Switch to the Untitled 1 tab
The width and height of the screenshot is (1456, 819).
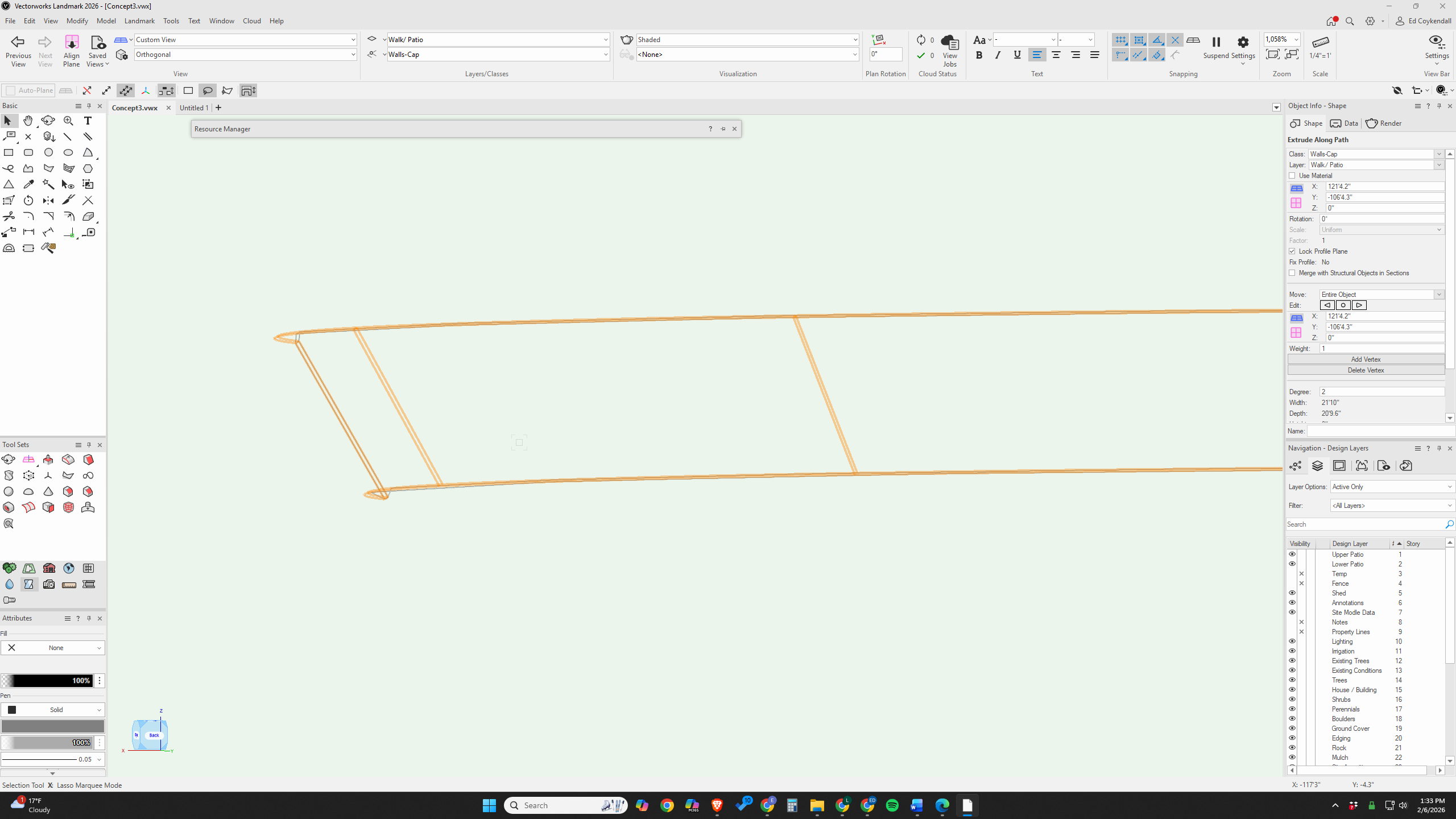(x=194, y=107)
